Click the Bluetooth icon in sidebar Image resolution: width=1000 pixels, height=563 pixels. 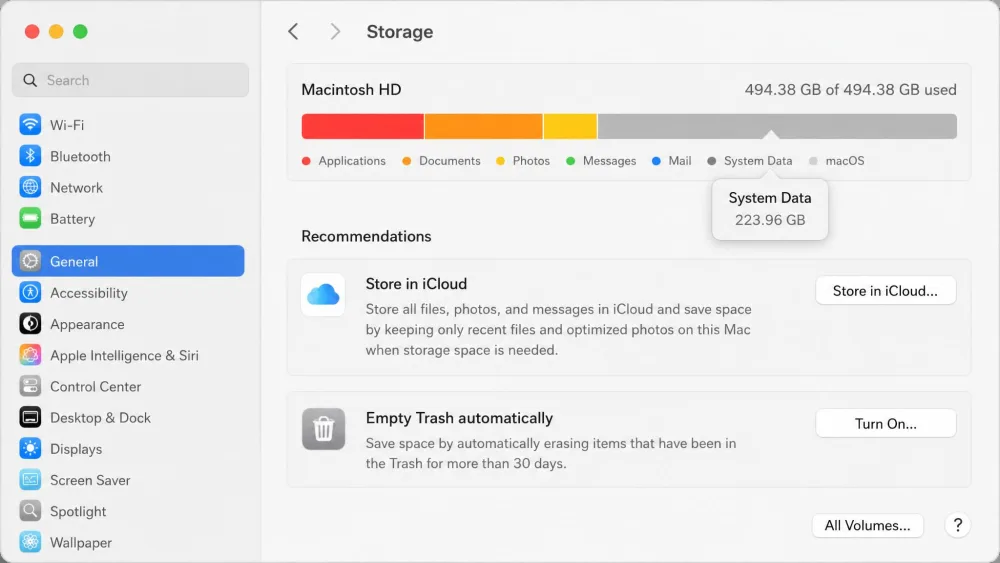point(30,156)
